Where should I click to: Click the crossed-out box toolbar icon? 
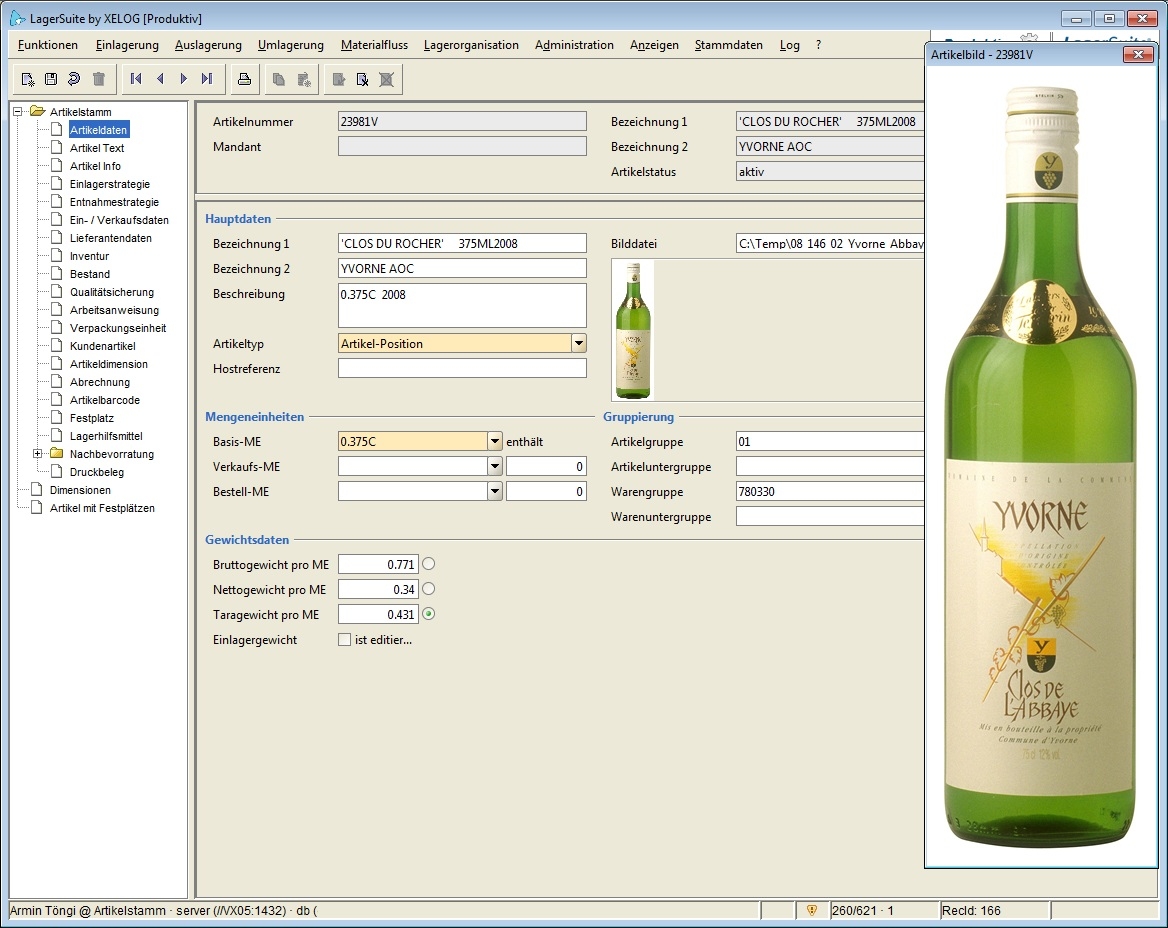pyautogui.click(x=387, y=79)
